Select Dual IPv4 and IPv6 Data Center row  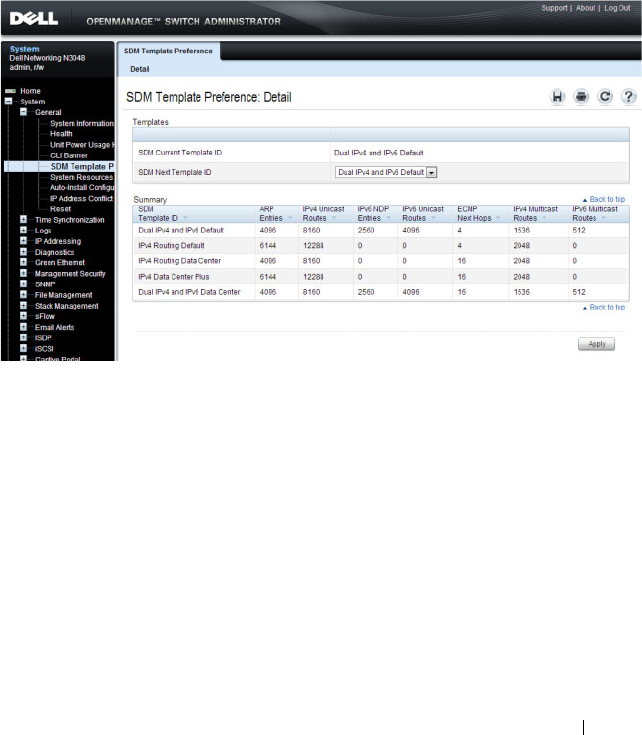tap(381, 292)
